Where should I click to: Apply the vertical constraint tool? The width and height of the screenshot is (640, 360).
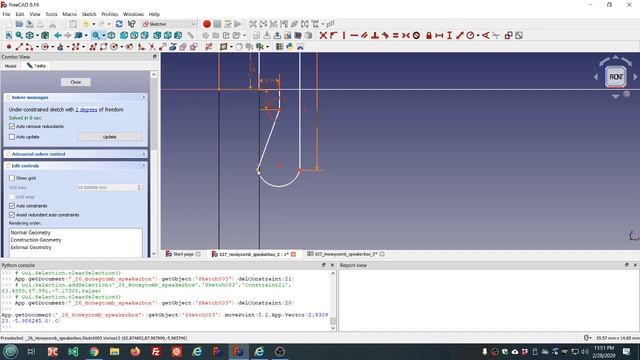click(344, 36)
